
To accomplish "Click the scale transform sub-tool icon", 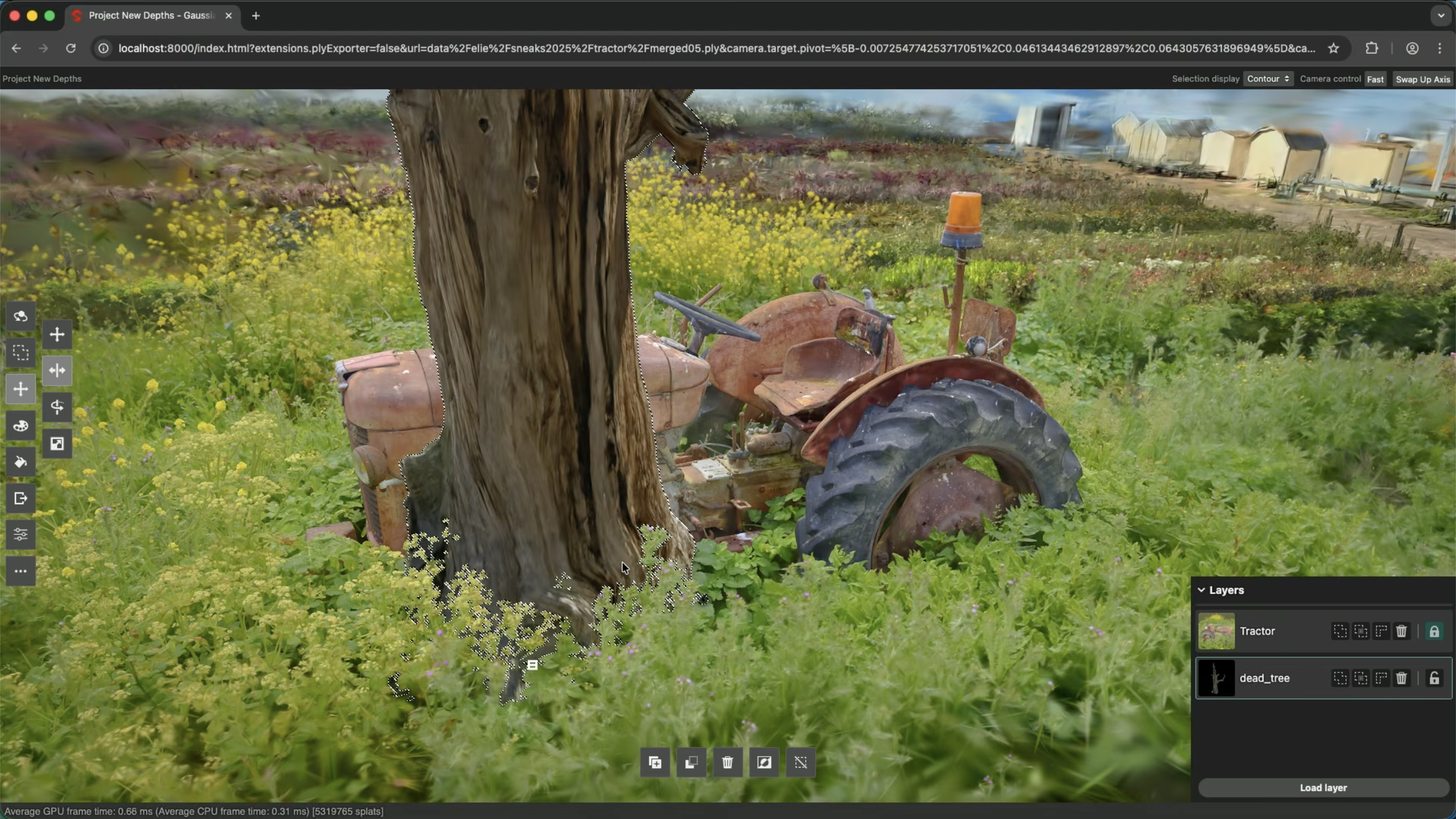I will 57,444.
